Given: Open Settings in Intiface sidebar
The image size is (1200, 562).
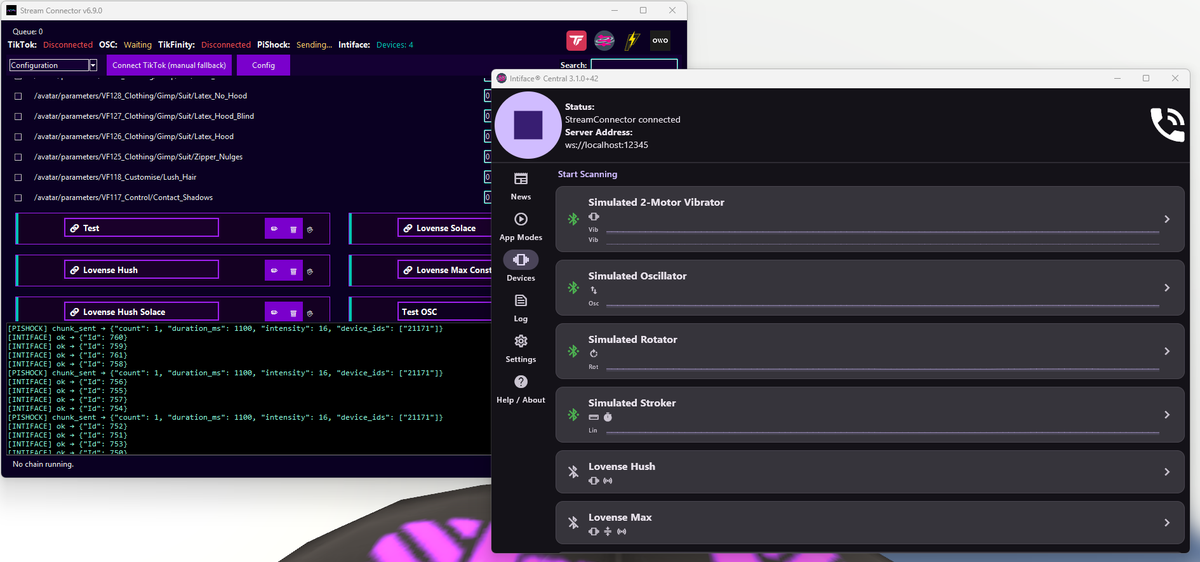Looking at the screenshot, I should click(520, 348).
